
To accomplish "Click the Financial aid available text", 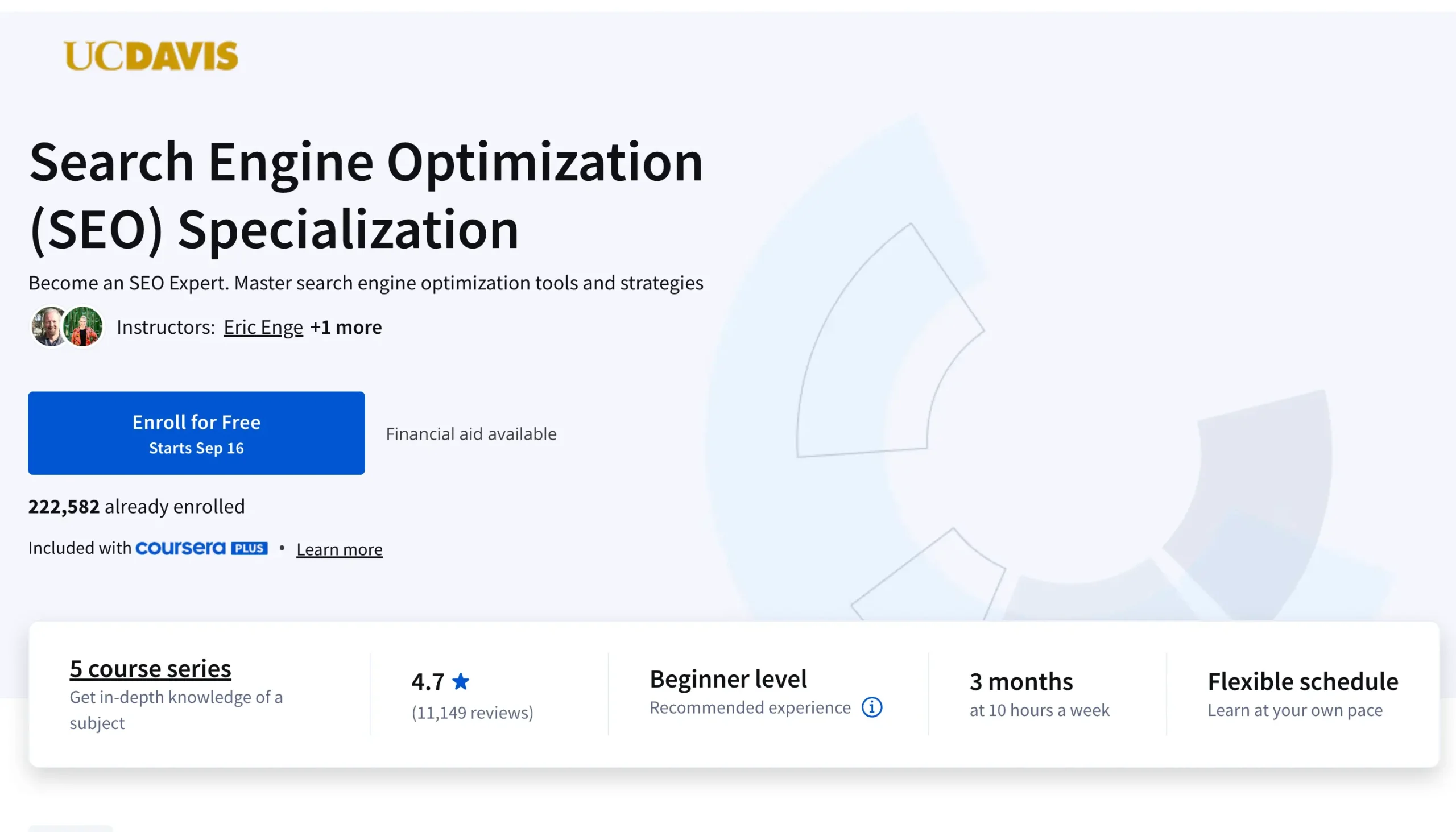I will click(471, 434).
